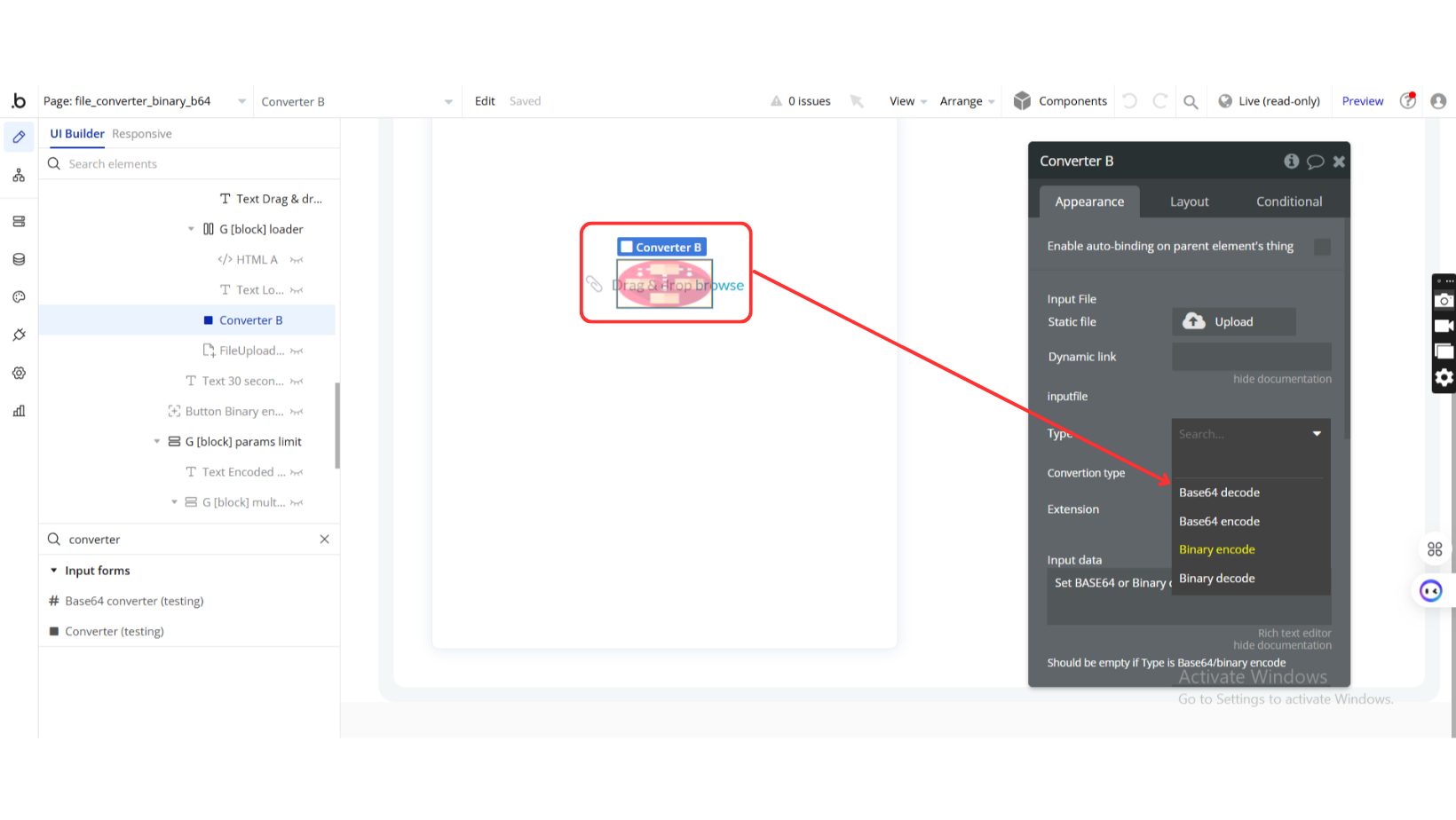Toggle visibility of Button Binary en... element
Image resolution: width=1456 pixels, height=820 pixels.
[297, 412]
